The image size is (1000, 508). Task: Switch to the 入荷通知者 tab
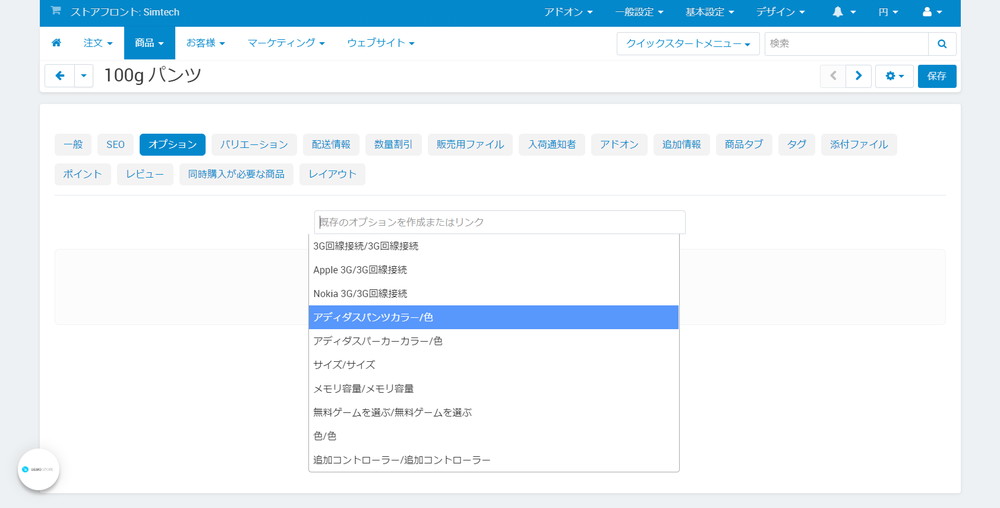coord(552,145)
